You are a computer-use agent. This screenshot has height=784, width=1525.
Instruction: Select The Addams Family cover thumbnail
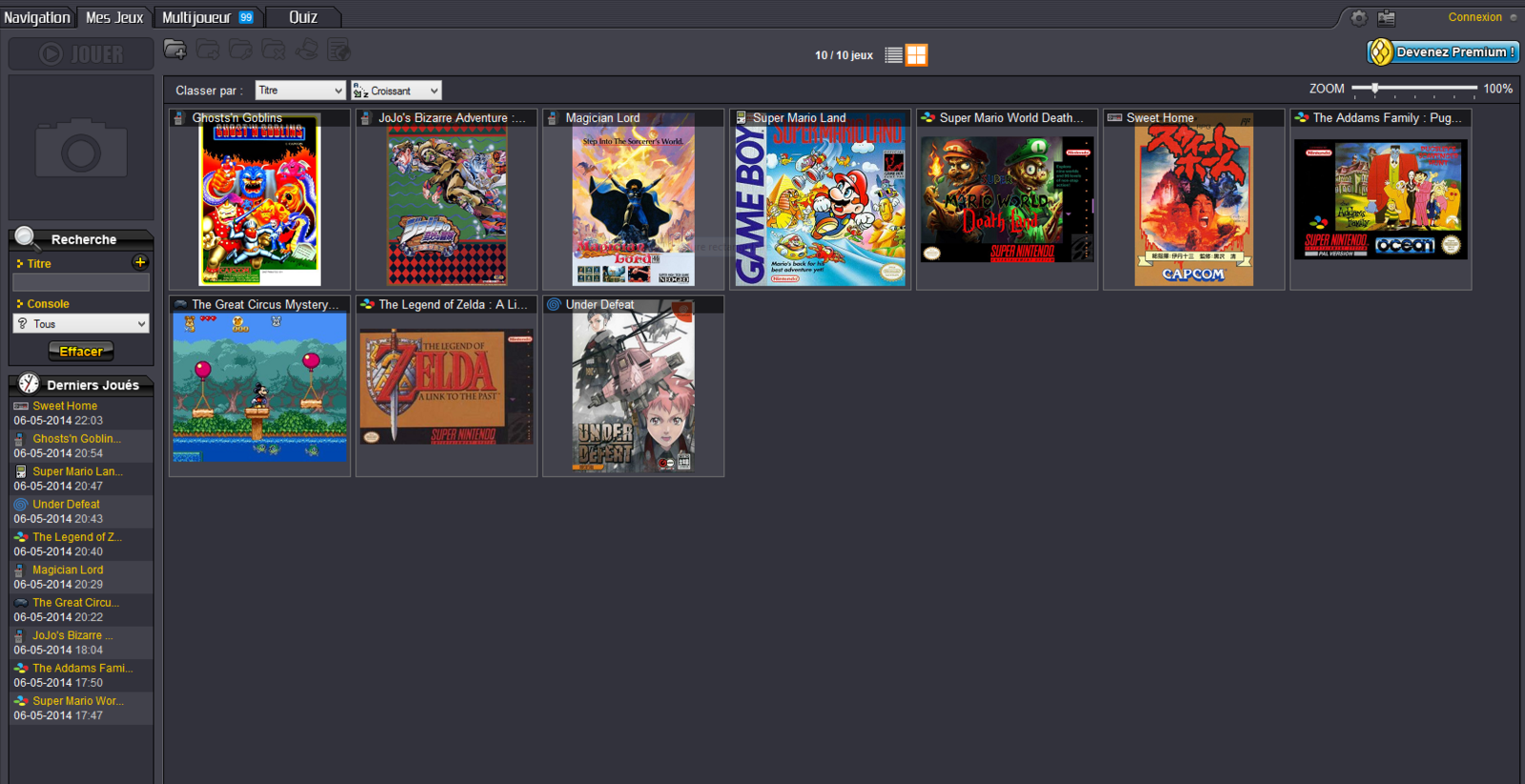pos(1380,199)
